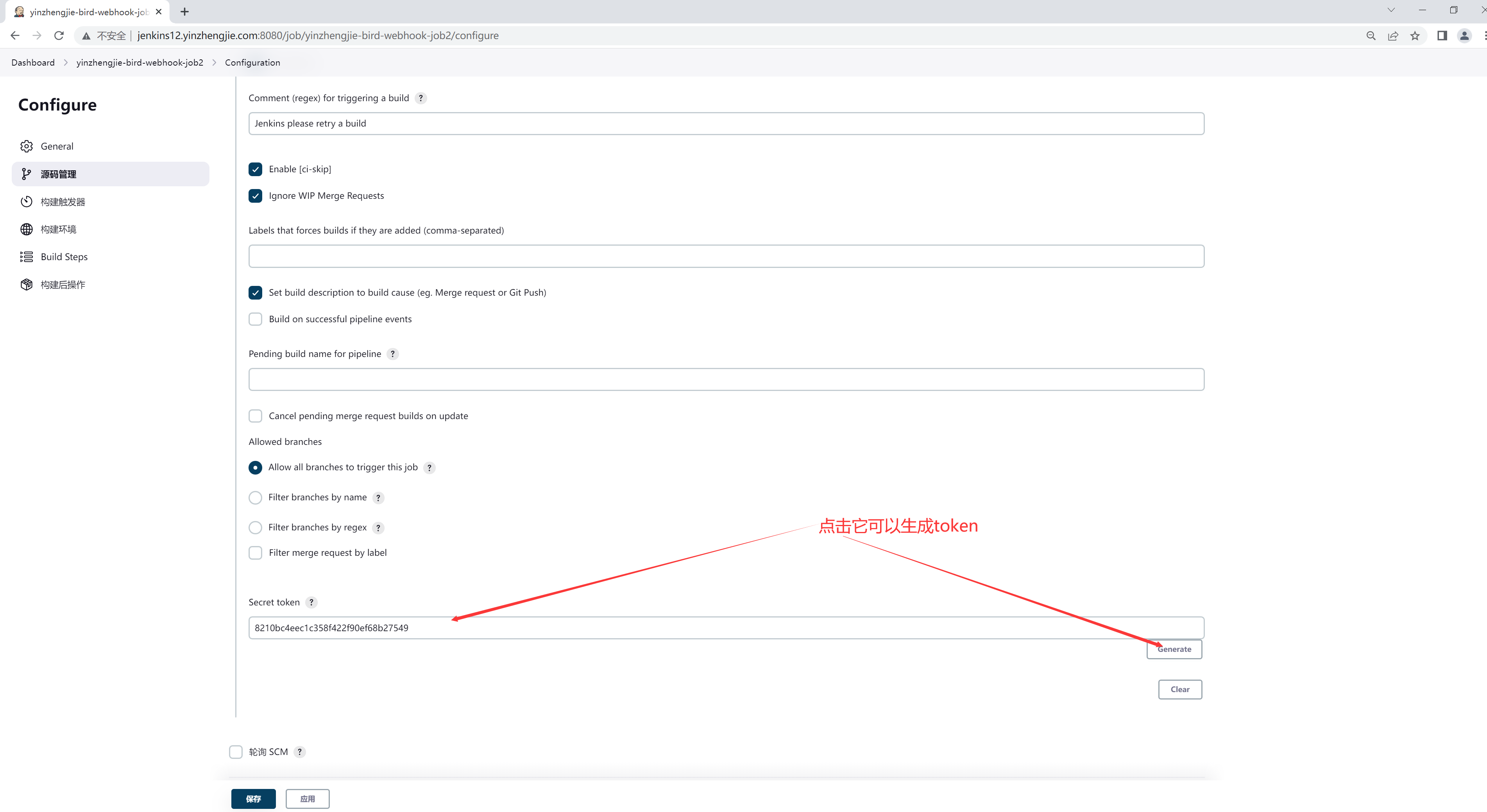Click the 构建环境 globe icon

coord(27,229)
